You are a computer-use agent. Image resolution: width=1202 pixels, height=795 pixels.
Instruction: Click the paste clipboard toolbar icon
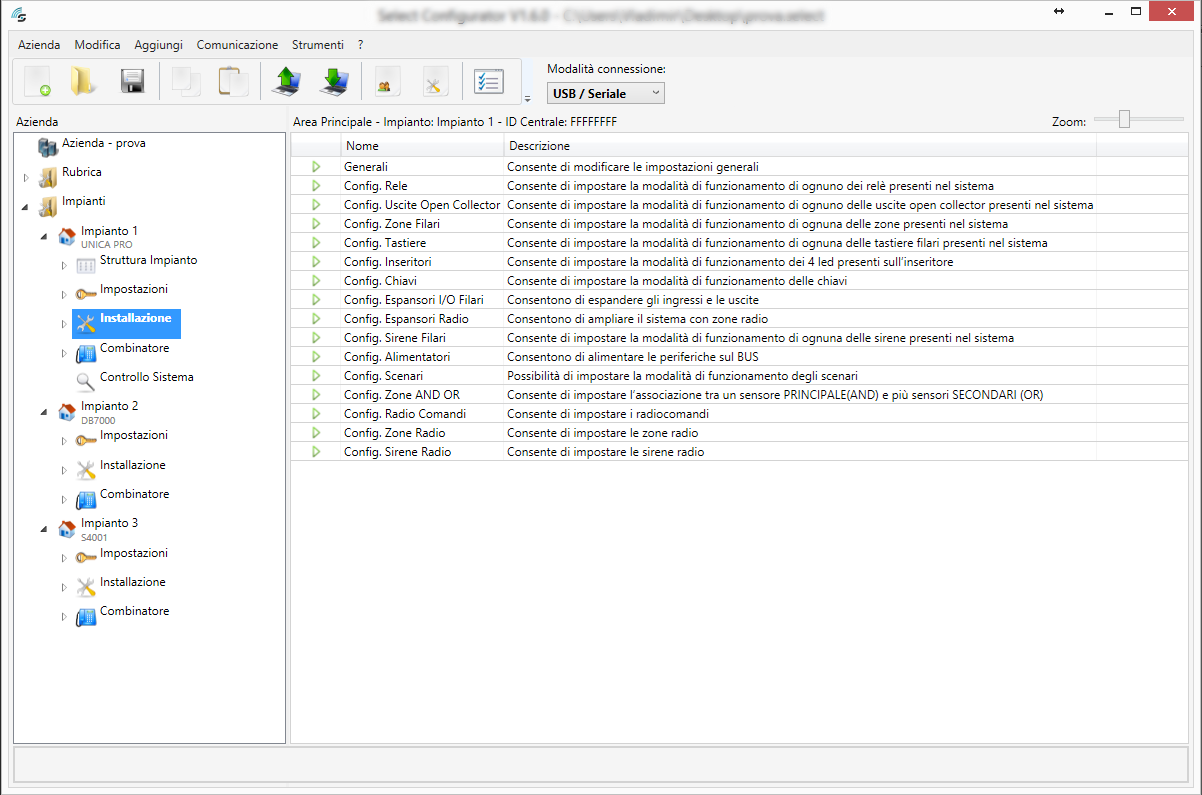coord(233,81)
